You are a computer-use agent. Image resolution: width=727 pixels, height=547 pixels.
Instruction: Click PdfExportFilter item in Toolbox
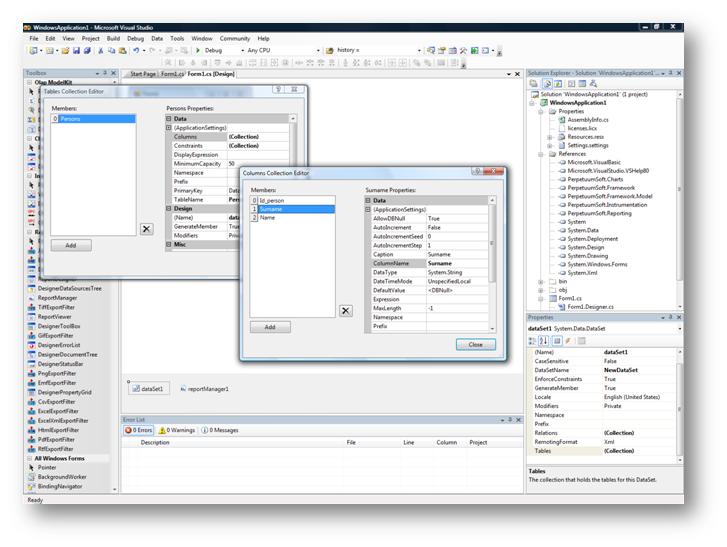pyautogui.click(x=56, y=439)
